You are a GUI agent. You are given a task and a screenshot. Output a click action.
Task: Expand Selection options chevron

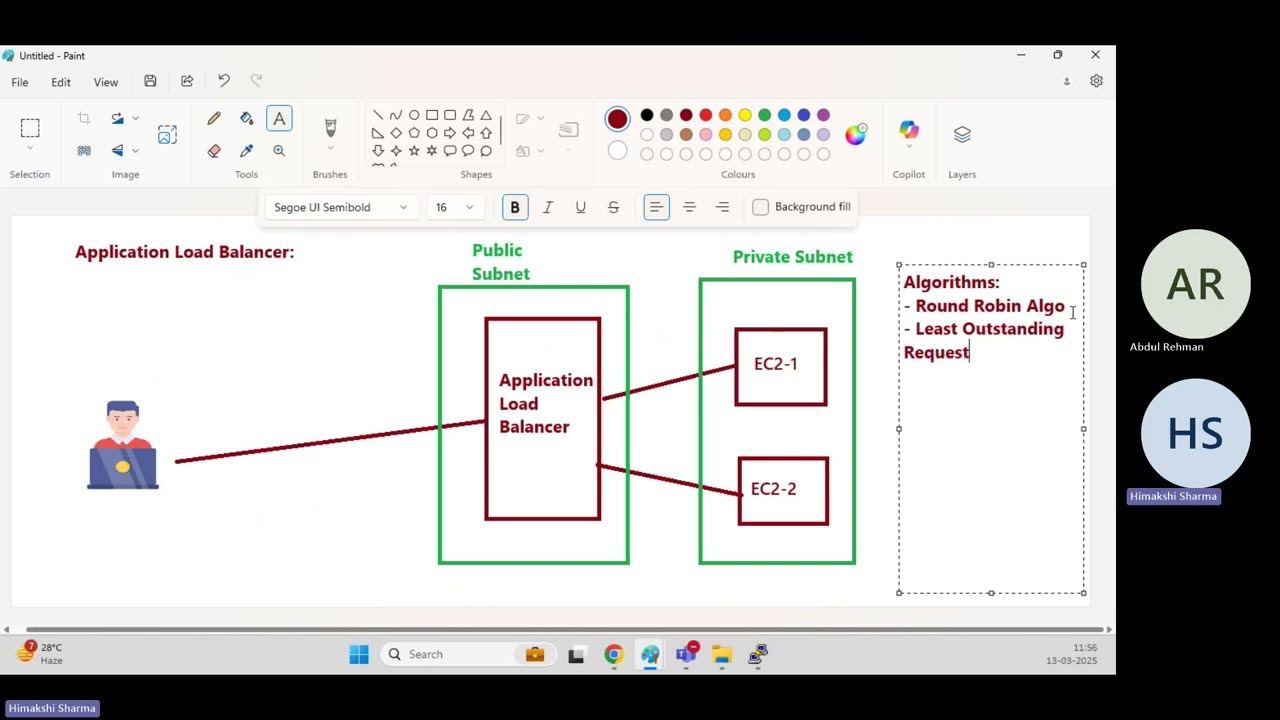[30, 149]
